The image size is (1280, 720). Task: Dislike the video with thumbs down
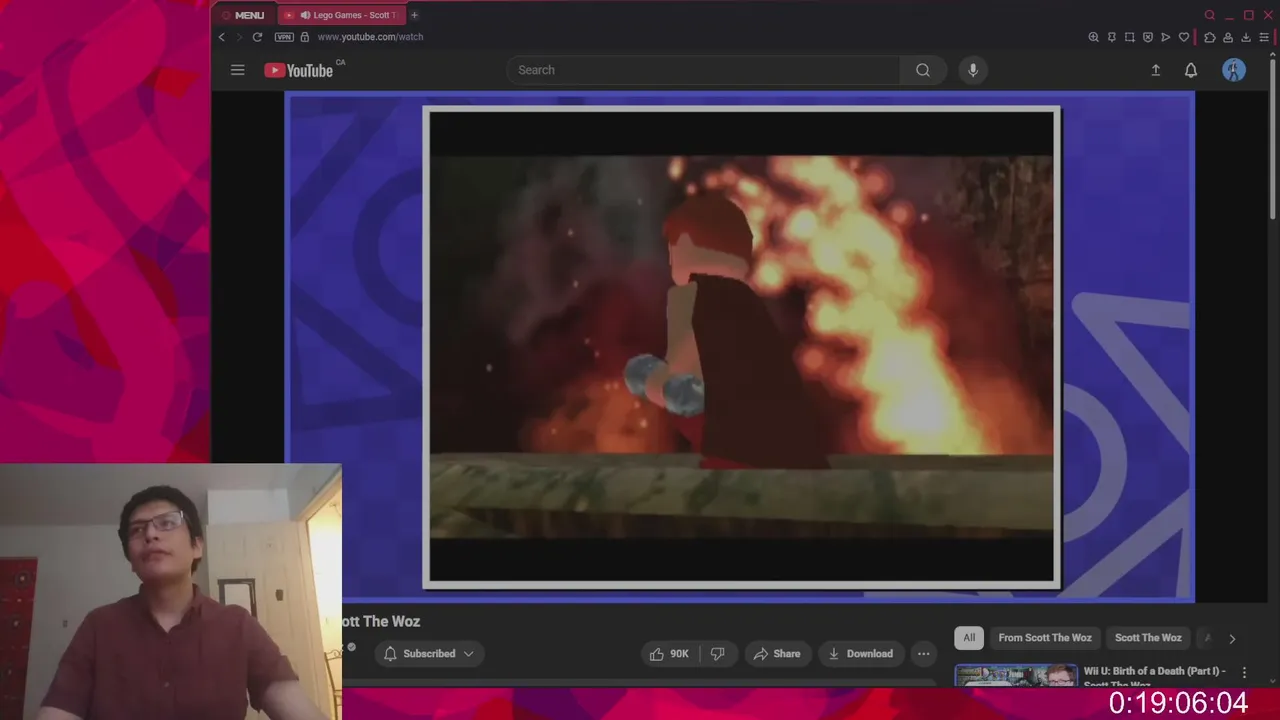coord(717,654)
